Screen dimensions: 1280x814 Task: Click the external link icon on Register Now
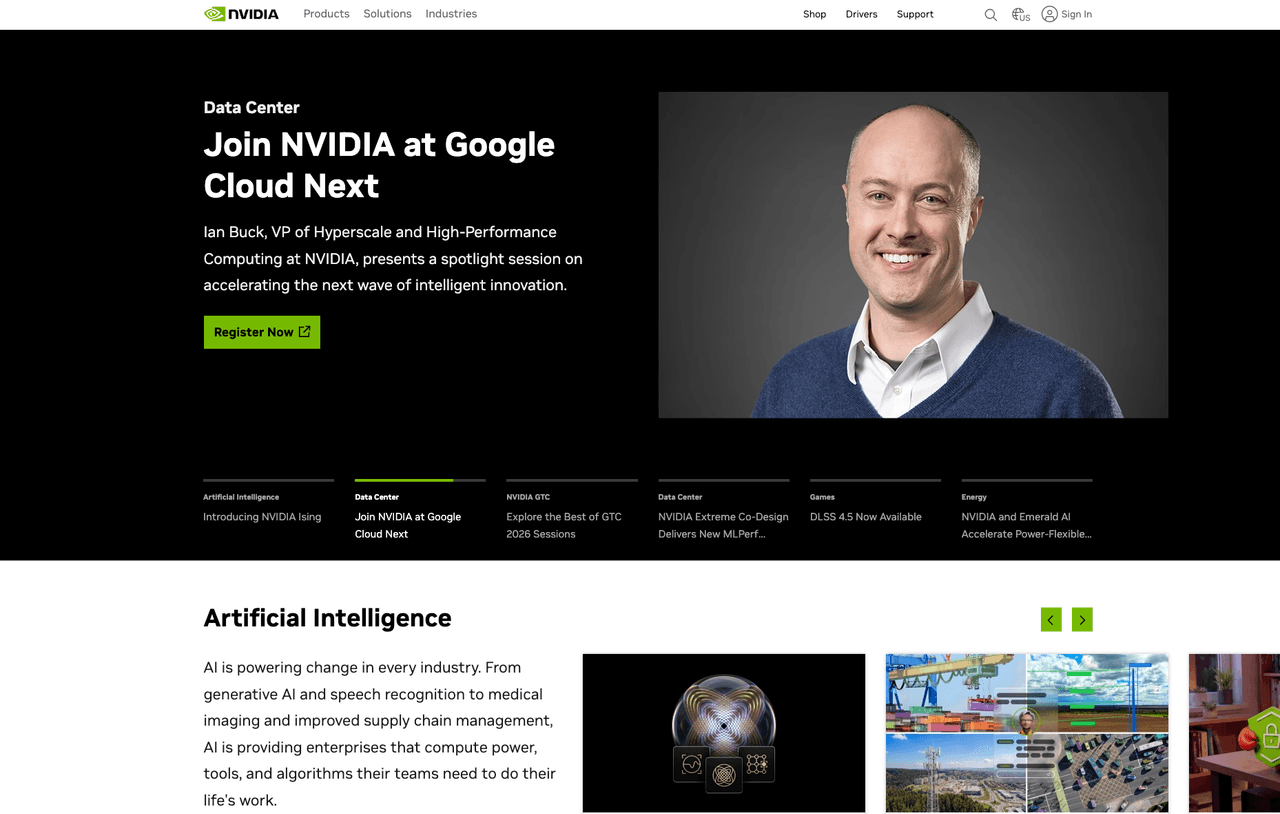(305, 331)
